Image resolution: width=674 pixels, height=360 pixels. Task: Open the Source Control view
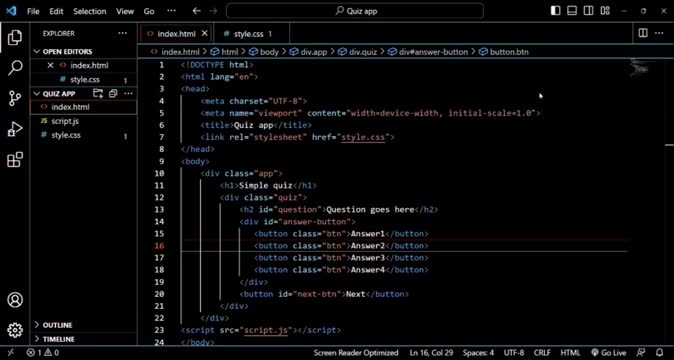pos(15,98)
